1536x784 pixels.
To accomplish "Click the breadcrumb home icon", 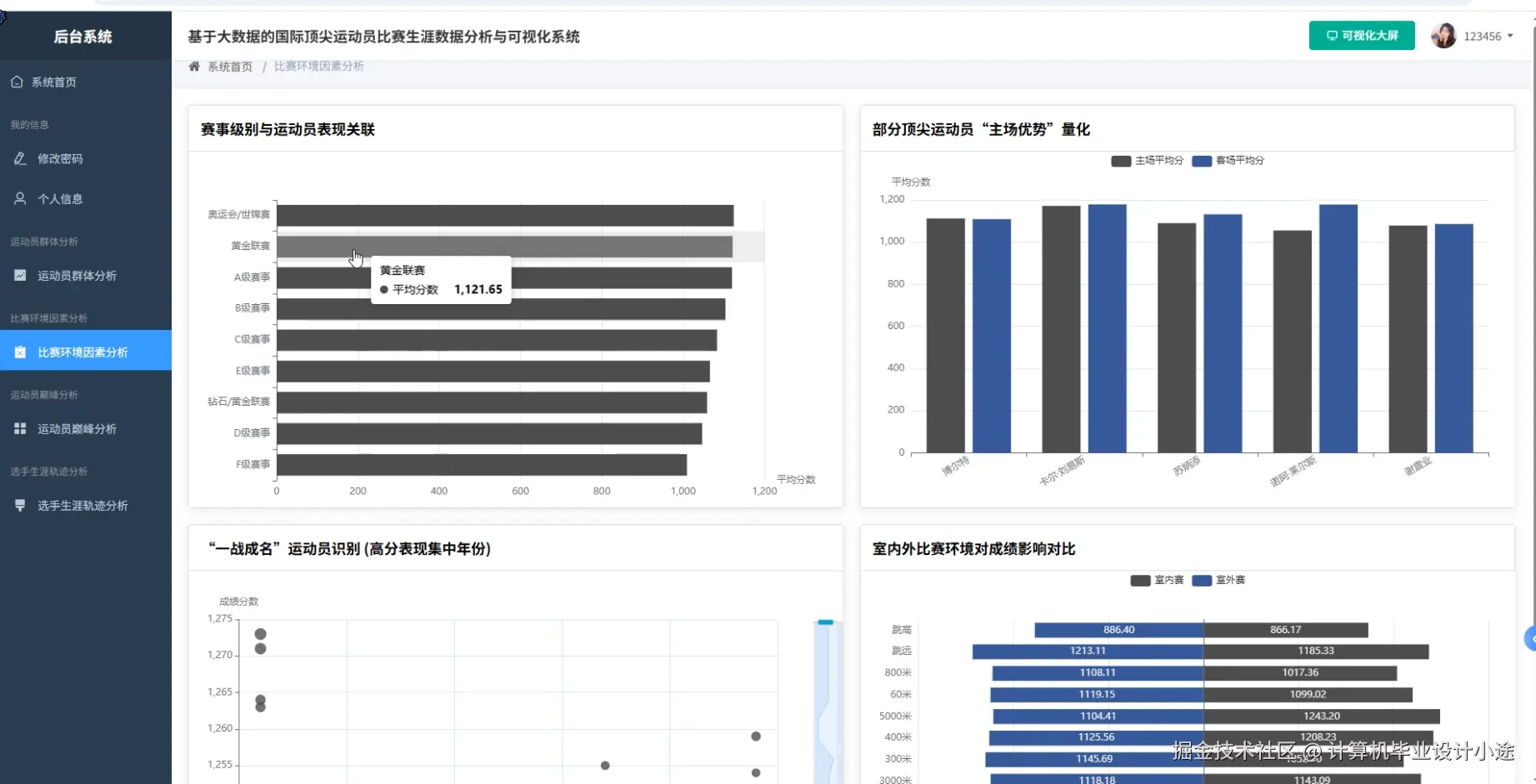I will (x=193, y=66).
